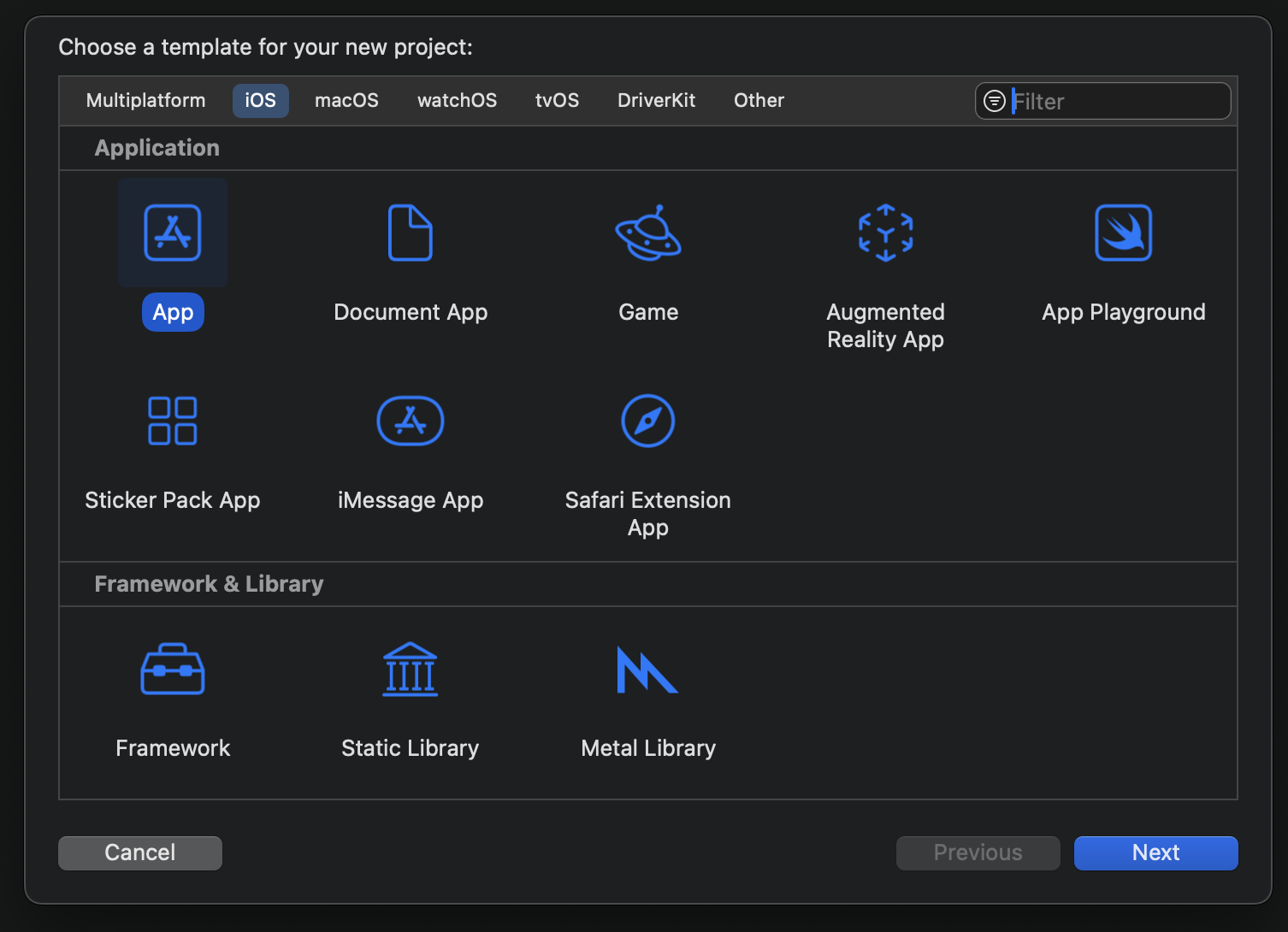Select the Document App template icon
The width and height of the screenshot is (1288, 932).
point(411,233)
